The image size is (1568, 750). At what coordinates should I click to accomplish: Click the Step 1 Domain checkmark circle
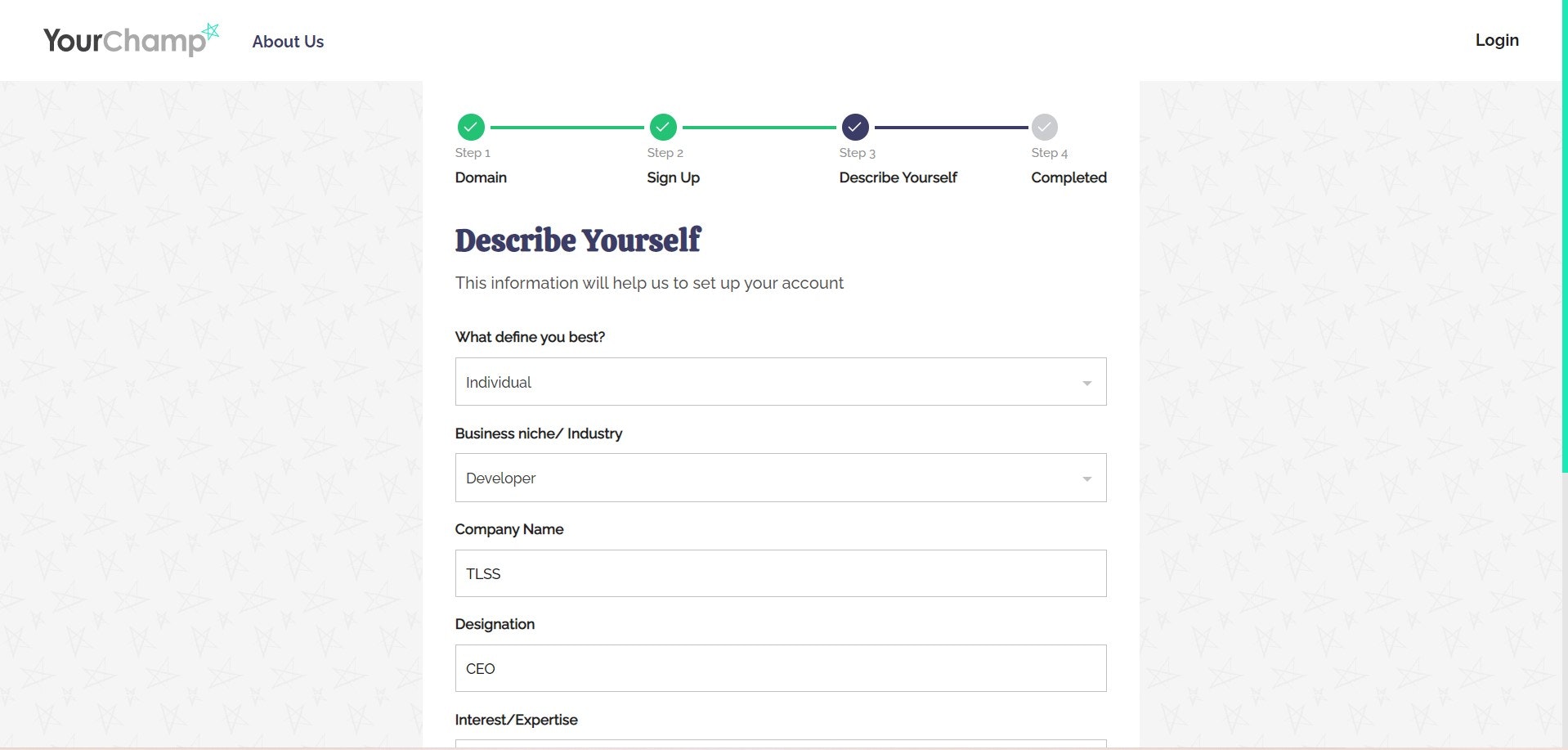(x=471, y=128)
